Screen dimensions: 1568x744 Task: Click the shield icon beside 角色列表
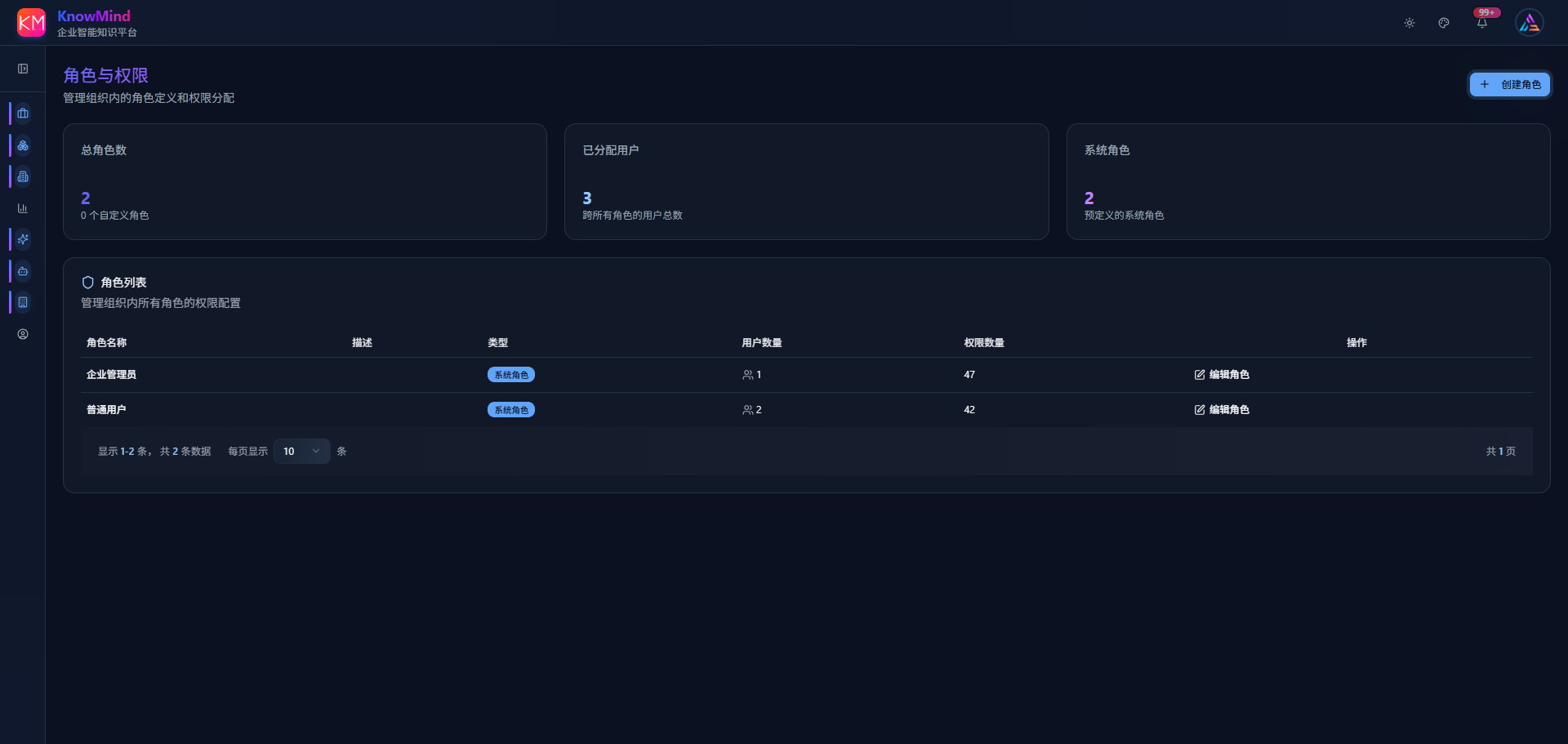(88, 283)
